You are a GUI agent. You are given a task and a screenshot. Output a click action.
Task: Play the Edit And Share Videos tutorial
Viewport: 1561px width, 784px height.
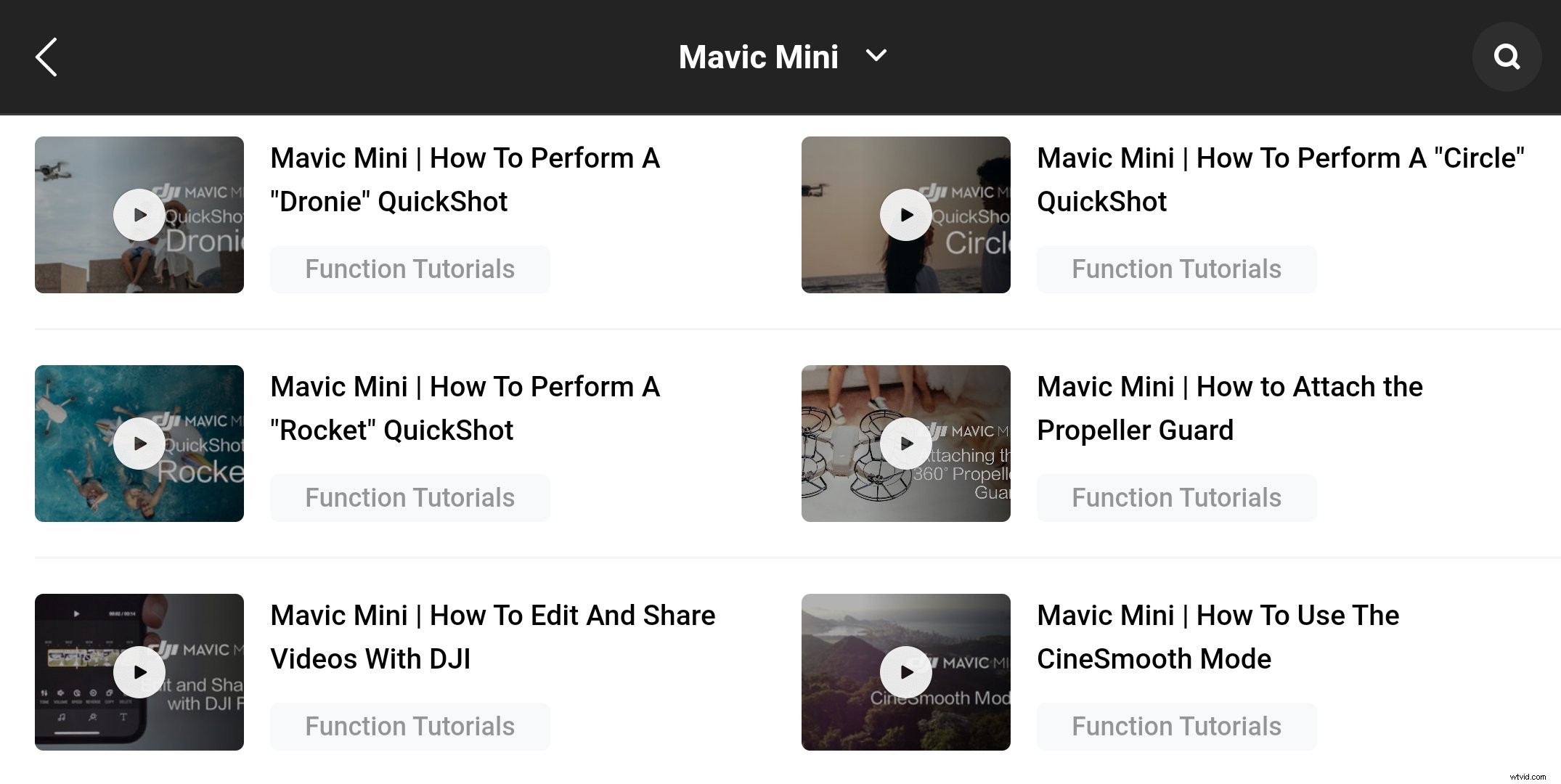coord(139,671)
